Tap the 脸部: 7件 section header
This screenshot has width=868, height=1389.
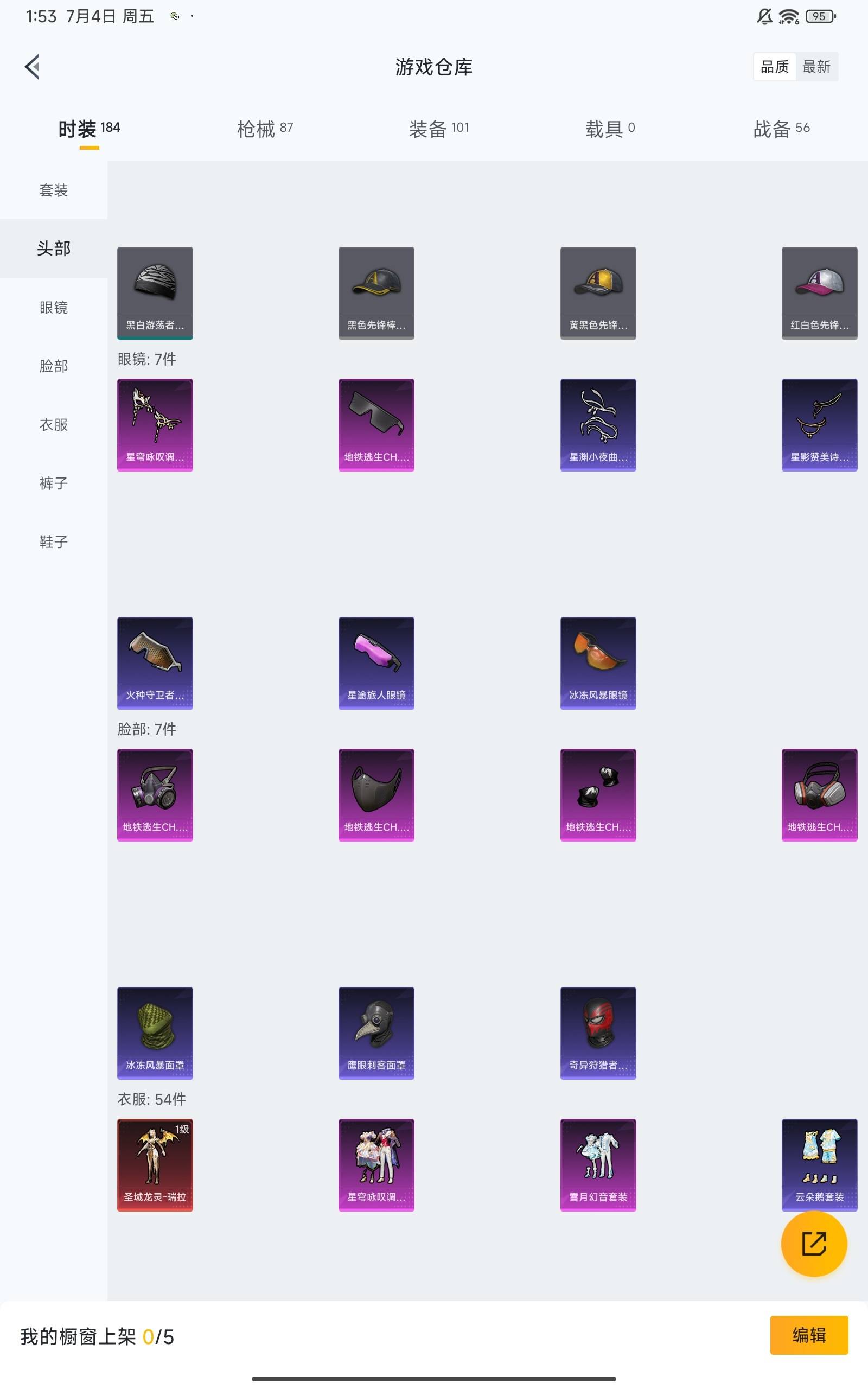[147, 730]
